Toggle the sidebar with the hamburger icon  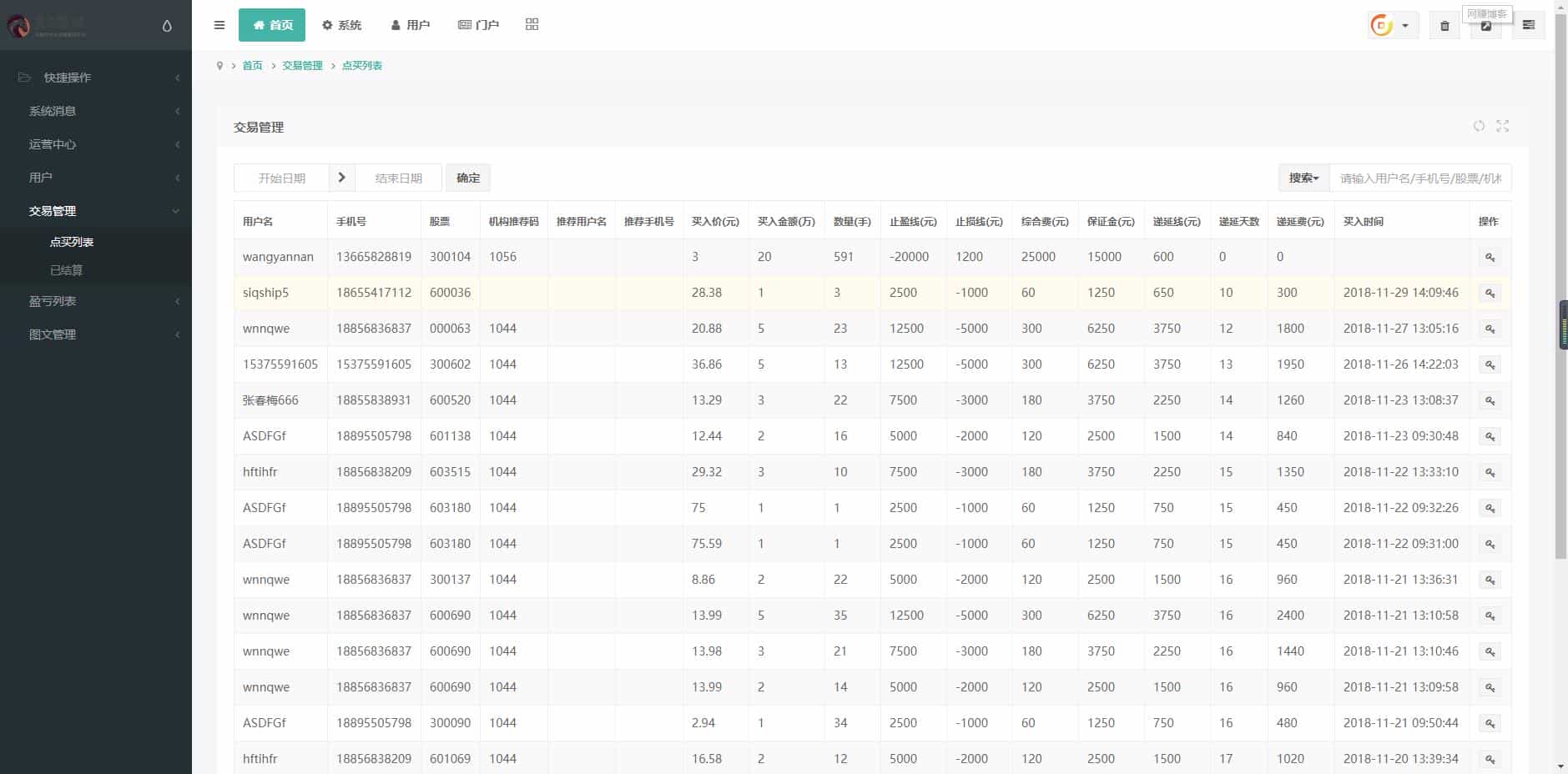[x=219, y=25]
